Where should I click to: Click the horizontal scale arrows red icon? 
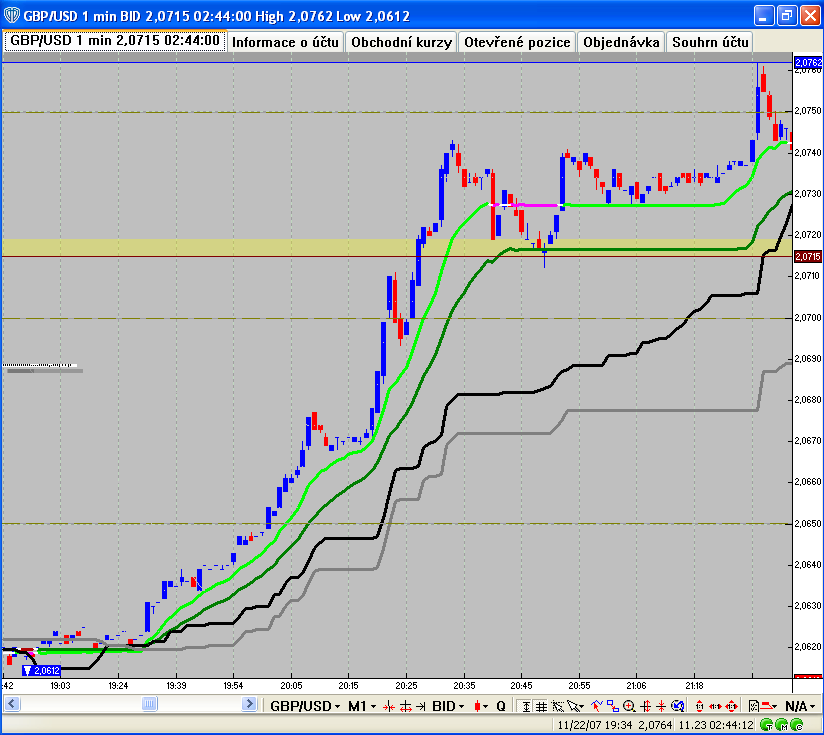(715, 707)
